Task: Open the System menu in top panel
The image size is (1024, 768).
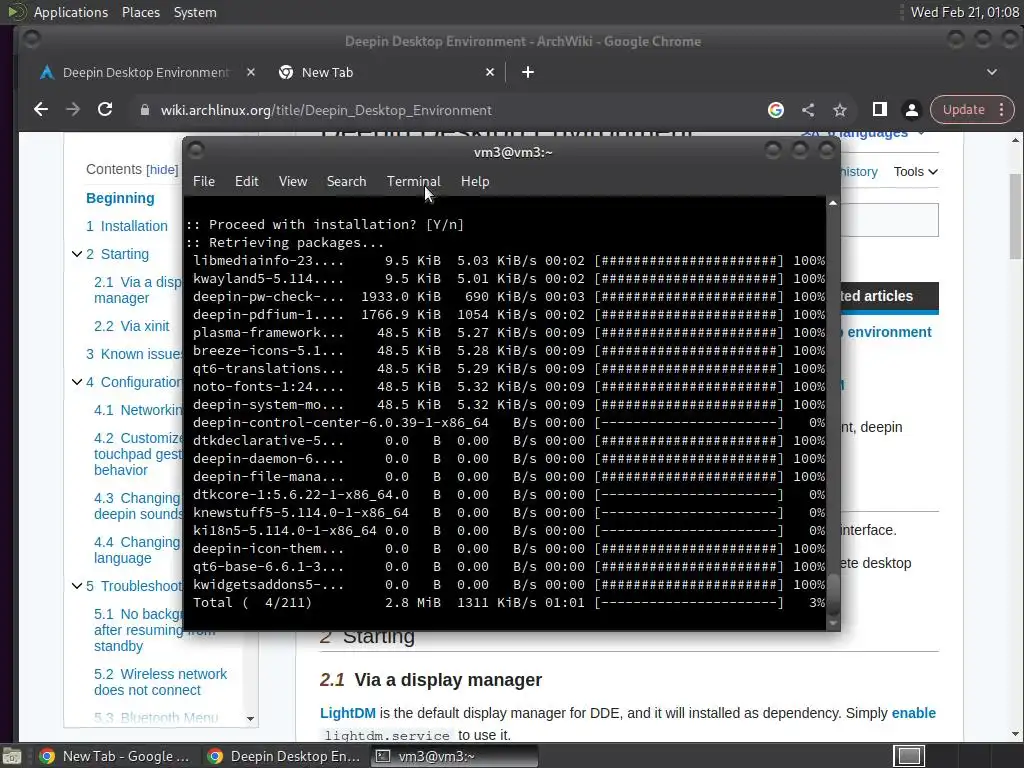Action: coord(195,12)
